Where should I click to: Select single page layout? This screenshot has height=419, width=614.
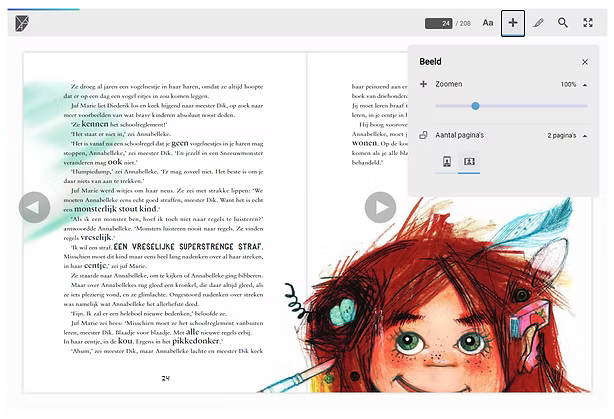[447, 161]
